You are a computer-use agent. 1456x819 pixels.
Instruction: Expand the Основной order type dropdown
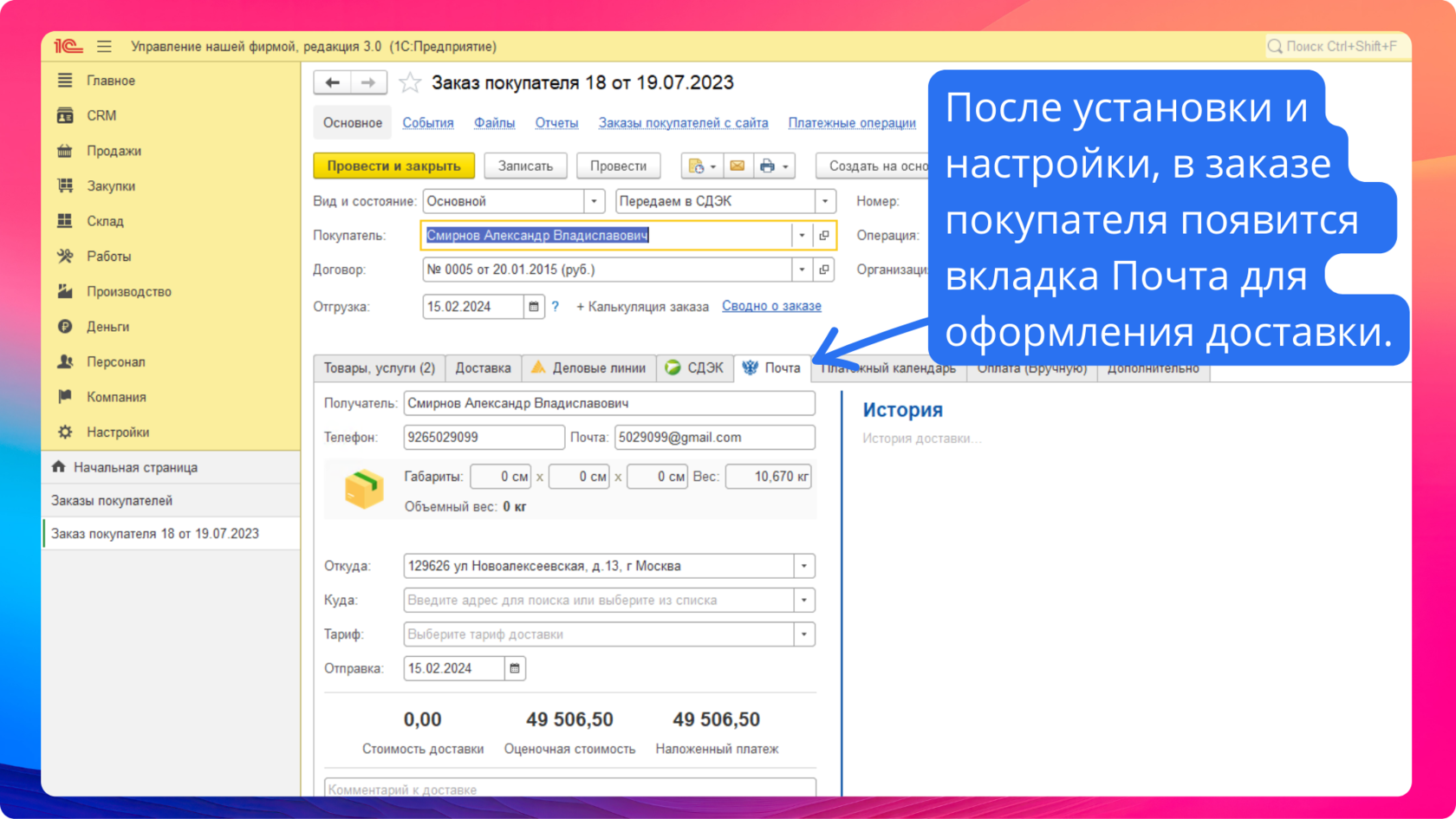pos(594,201)
